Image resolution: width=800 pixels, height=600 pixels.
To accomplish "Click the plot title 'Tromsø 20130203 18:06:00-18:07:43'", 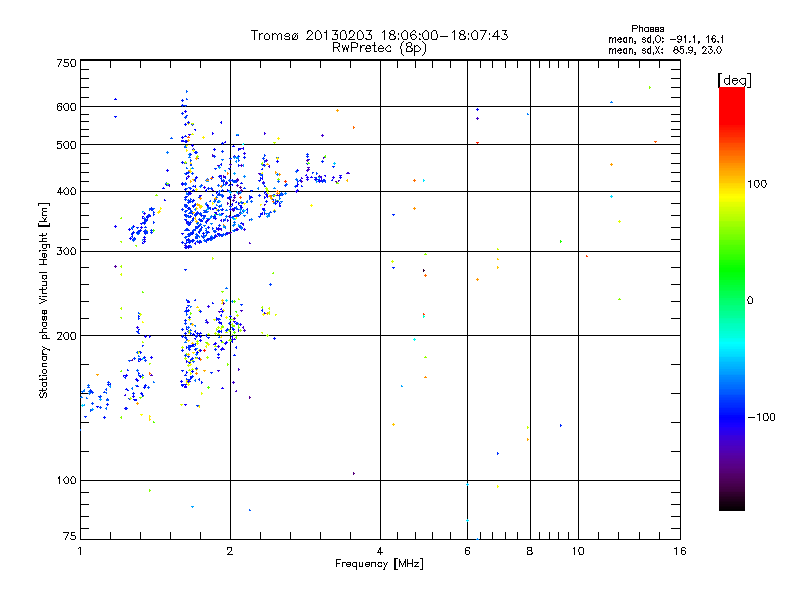I will (379, 35).
